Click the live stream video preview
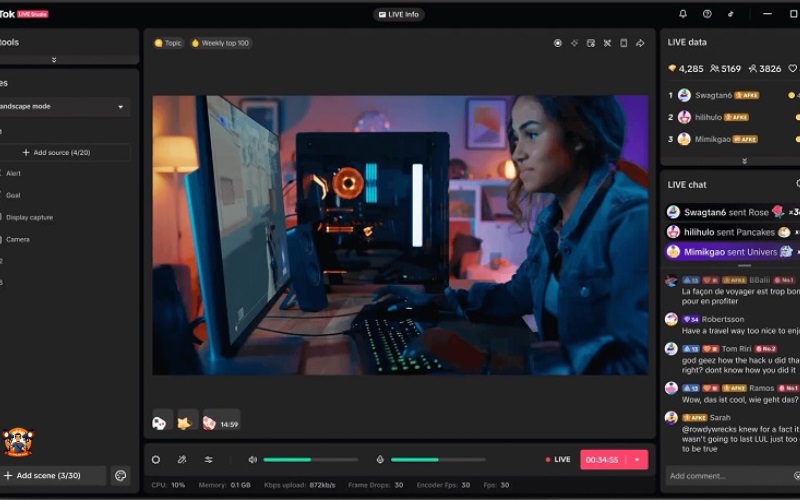This screenshot has width=800, height=500. 401,235
